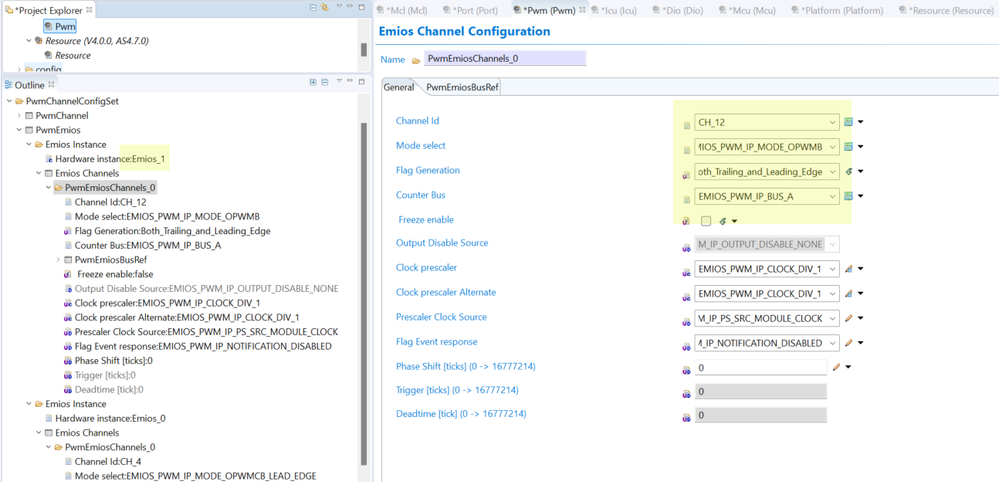Click the Name input field PwmEmiosChannels_0
Image resolution: width=999 pixels, height=482 pixels.
[x=505, y=59]
